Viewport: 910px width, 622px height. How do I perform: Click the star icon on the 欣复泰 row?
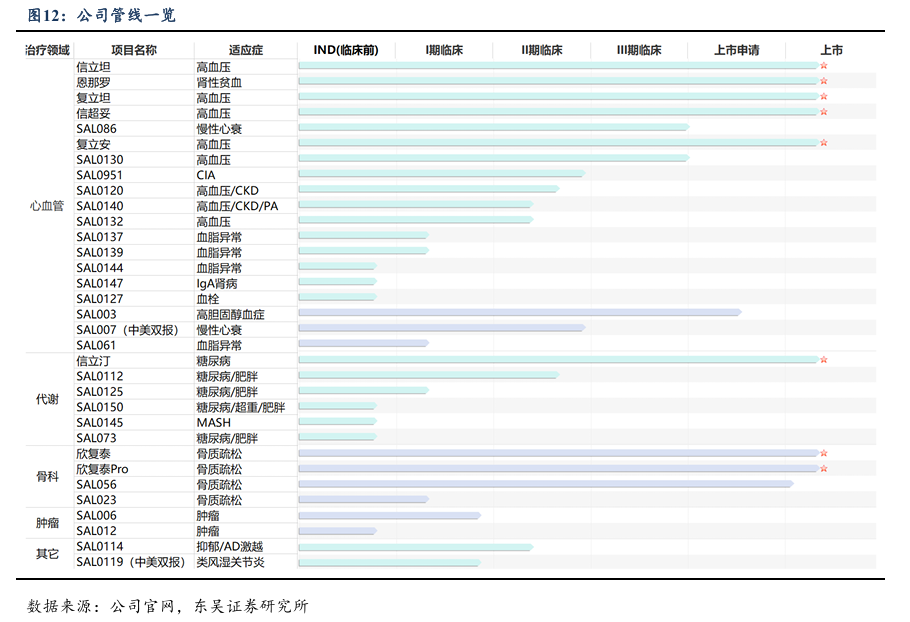[824, 453]
